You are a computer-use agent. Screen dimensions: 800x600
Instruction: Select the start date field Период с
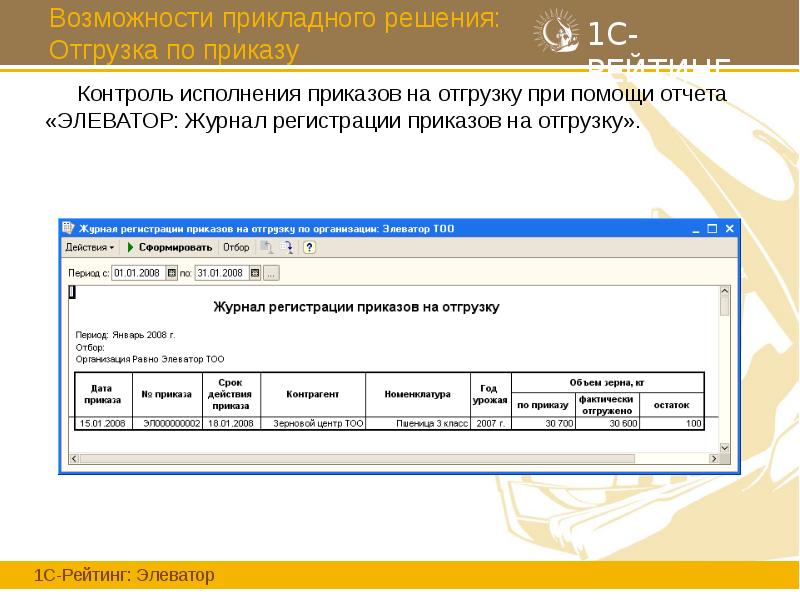[x=138, y=271]
